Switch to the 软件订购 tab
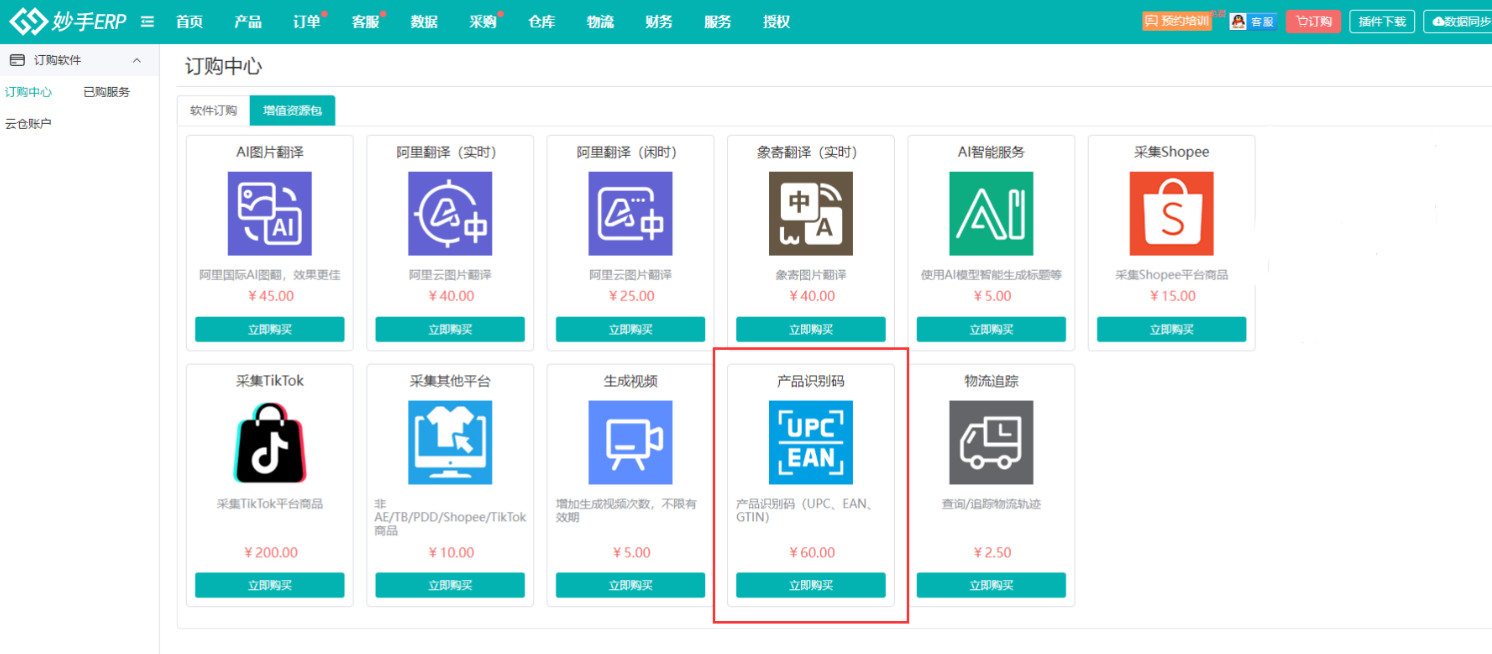The height and width of the screenshot is (654, 1492). tap(213, 111)
